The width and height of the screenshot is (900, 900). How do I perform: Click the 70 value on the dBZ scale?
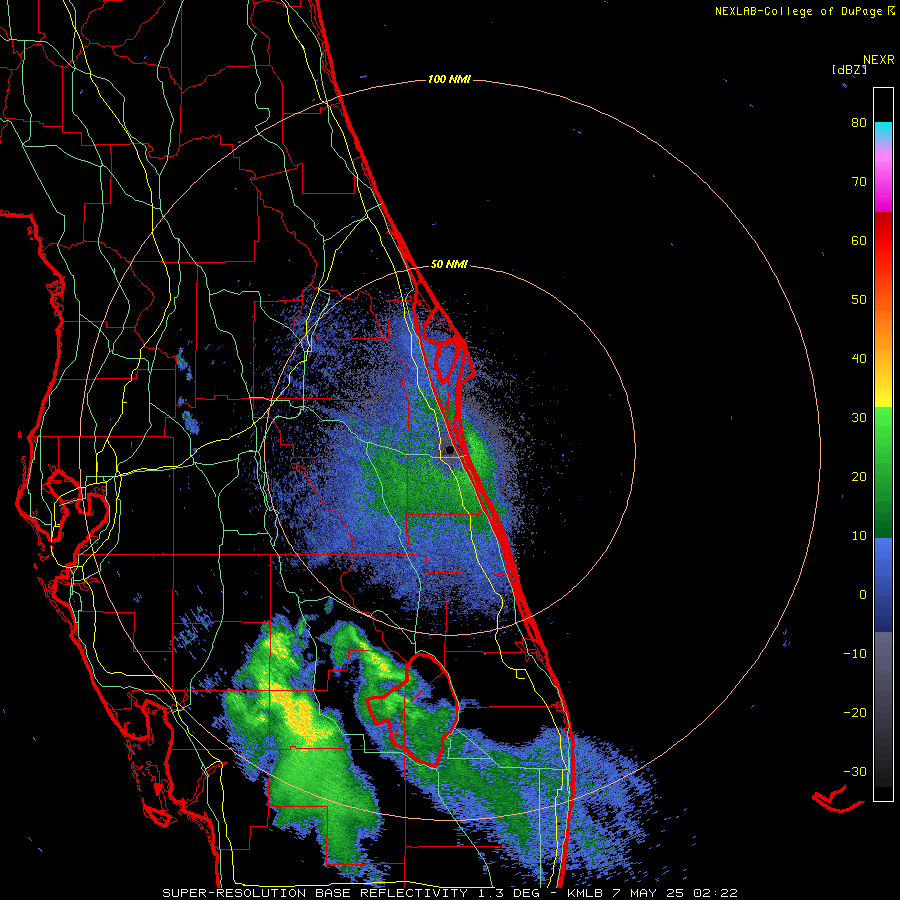point(859,182)
